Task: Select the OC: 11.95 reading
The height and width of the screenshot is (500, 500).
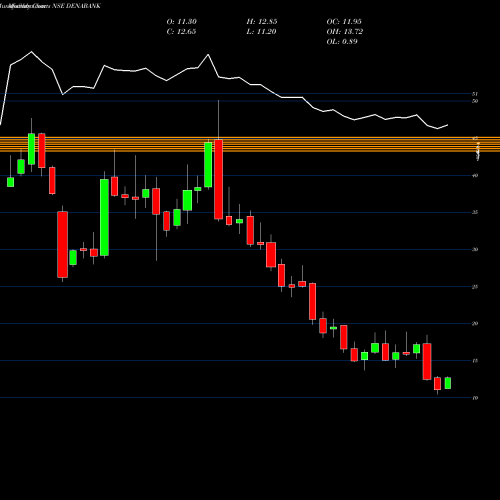Action: tap(344, 22)
